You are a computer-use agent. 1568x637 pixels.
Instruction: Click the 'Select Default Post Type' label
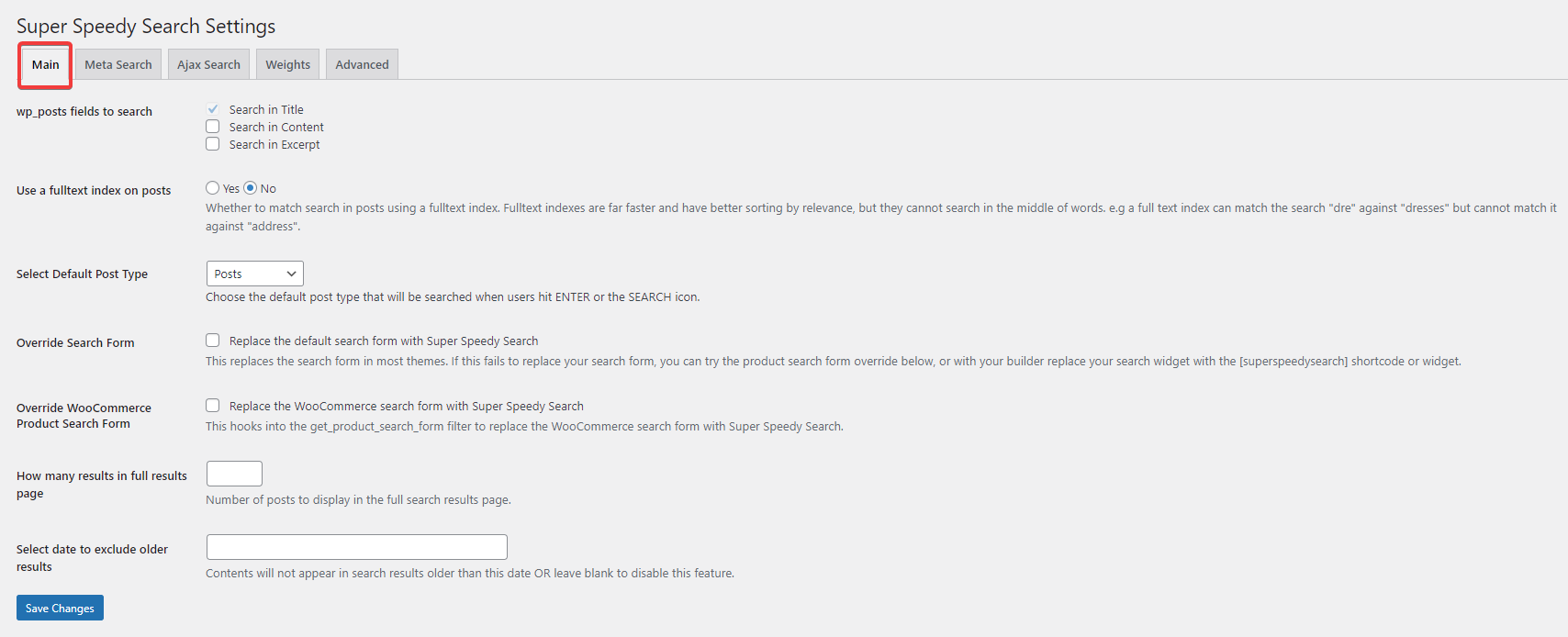[82, 273]
